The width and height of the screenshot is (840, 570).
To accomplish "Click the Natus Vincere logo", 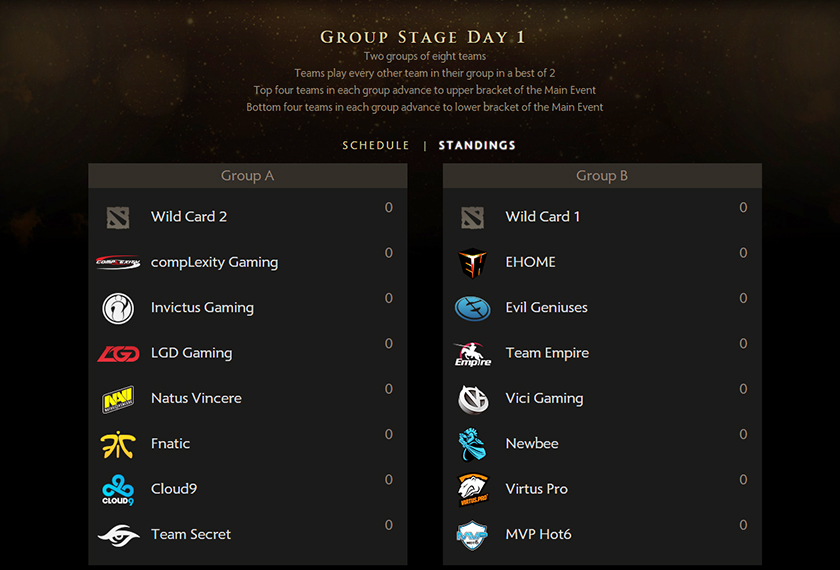I will pos(118,399).
